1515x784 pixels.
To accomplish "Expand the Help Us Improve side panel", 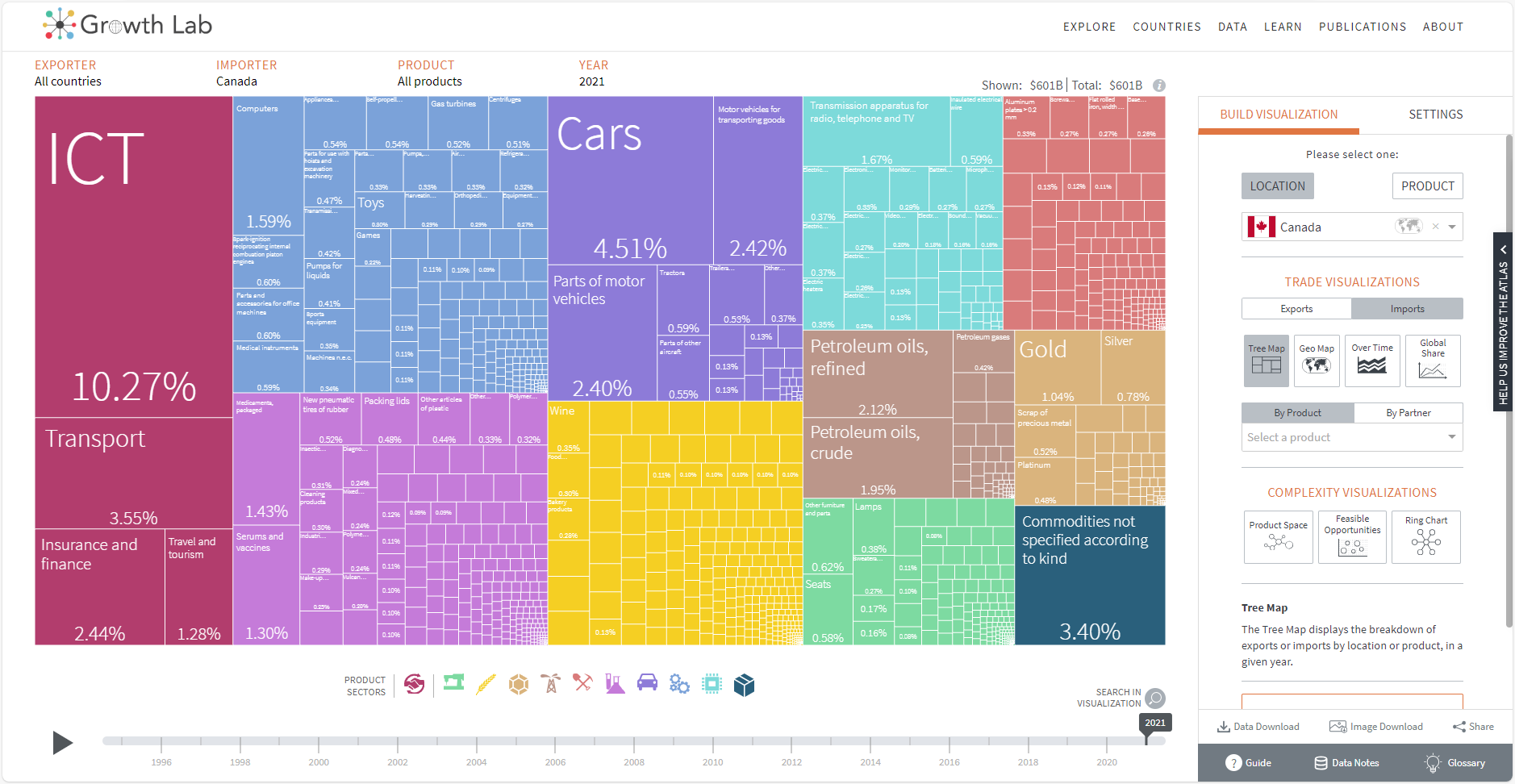I will point(1503,323).
